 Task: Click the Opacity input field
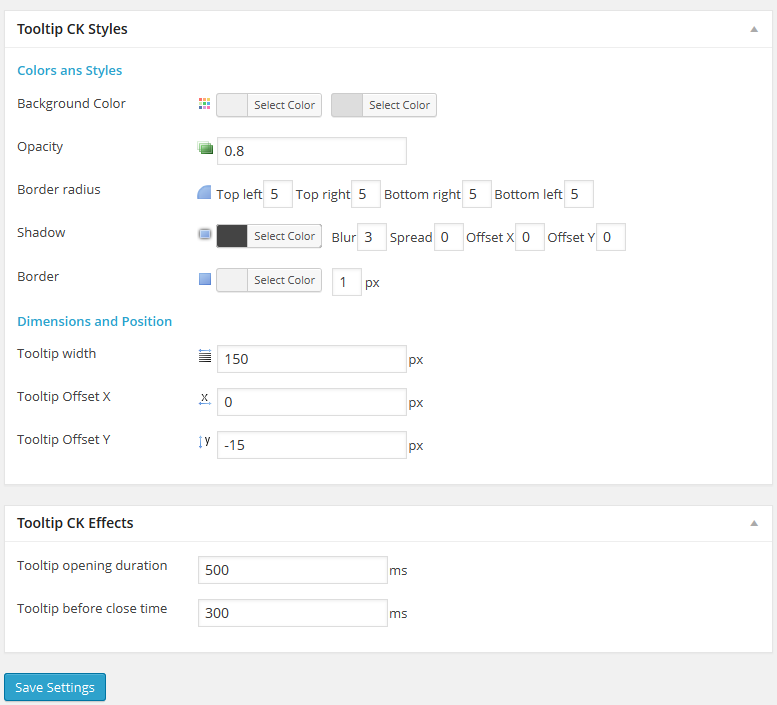tap(311, 151)
